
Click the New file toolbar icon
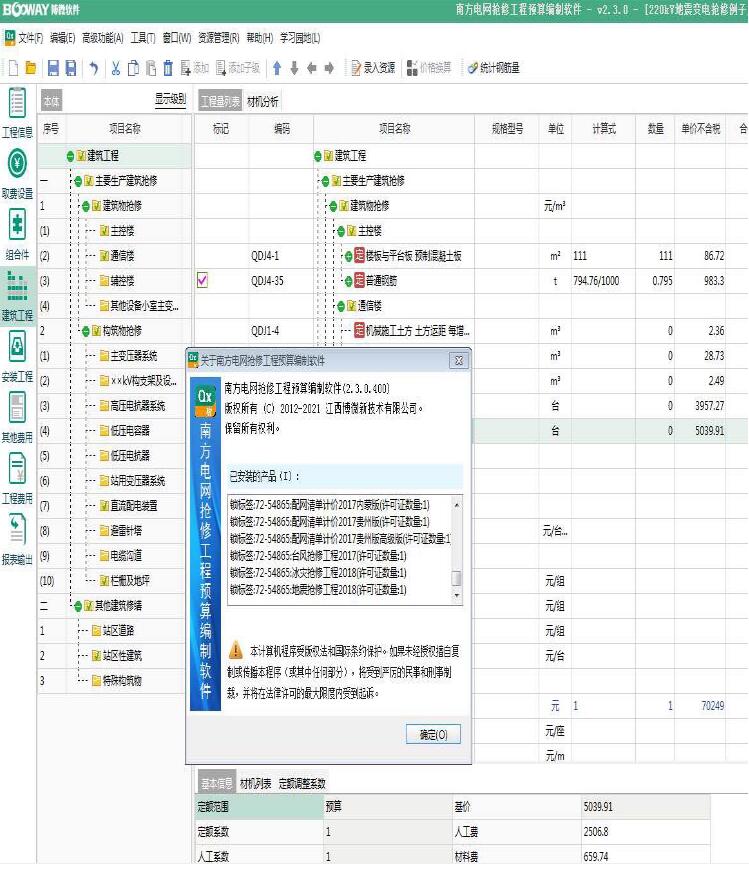point(14,68)
